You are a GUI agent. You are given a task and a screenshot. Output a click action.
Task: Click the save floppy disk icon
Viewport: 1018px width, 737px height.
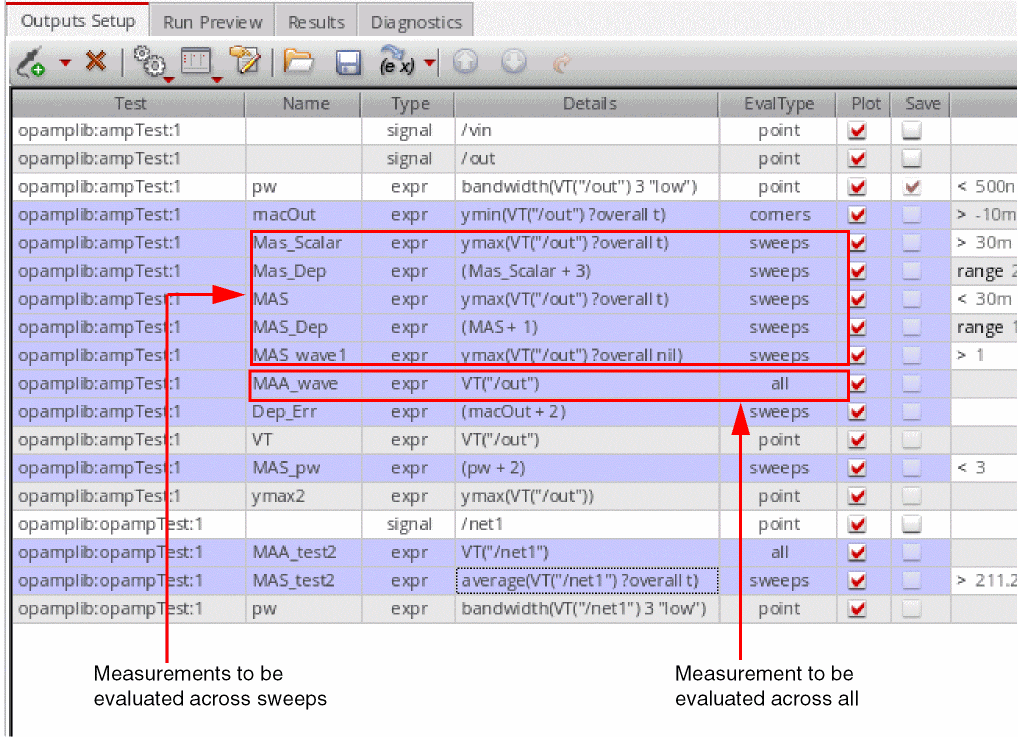point(348,62)
